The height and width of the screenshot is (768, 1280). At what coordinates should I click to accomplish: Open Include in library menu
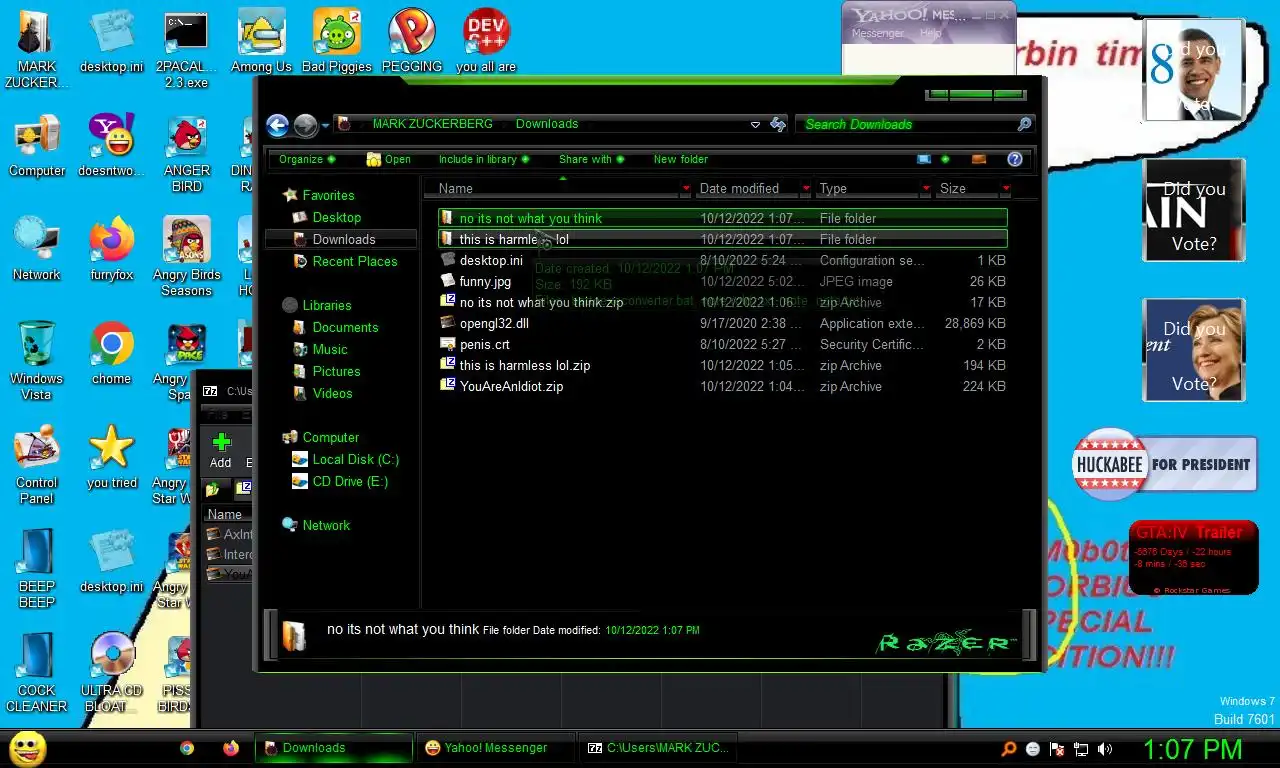[x=484, y=159]
